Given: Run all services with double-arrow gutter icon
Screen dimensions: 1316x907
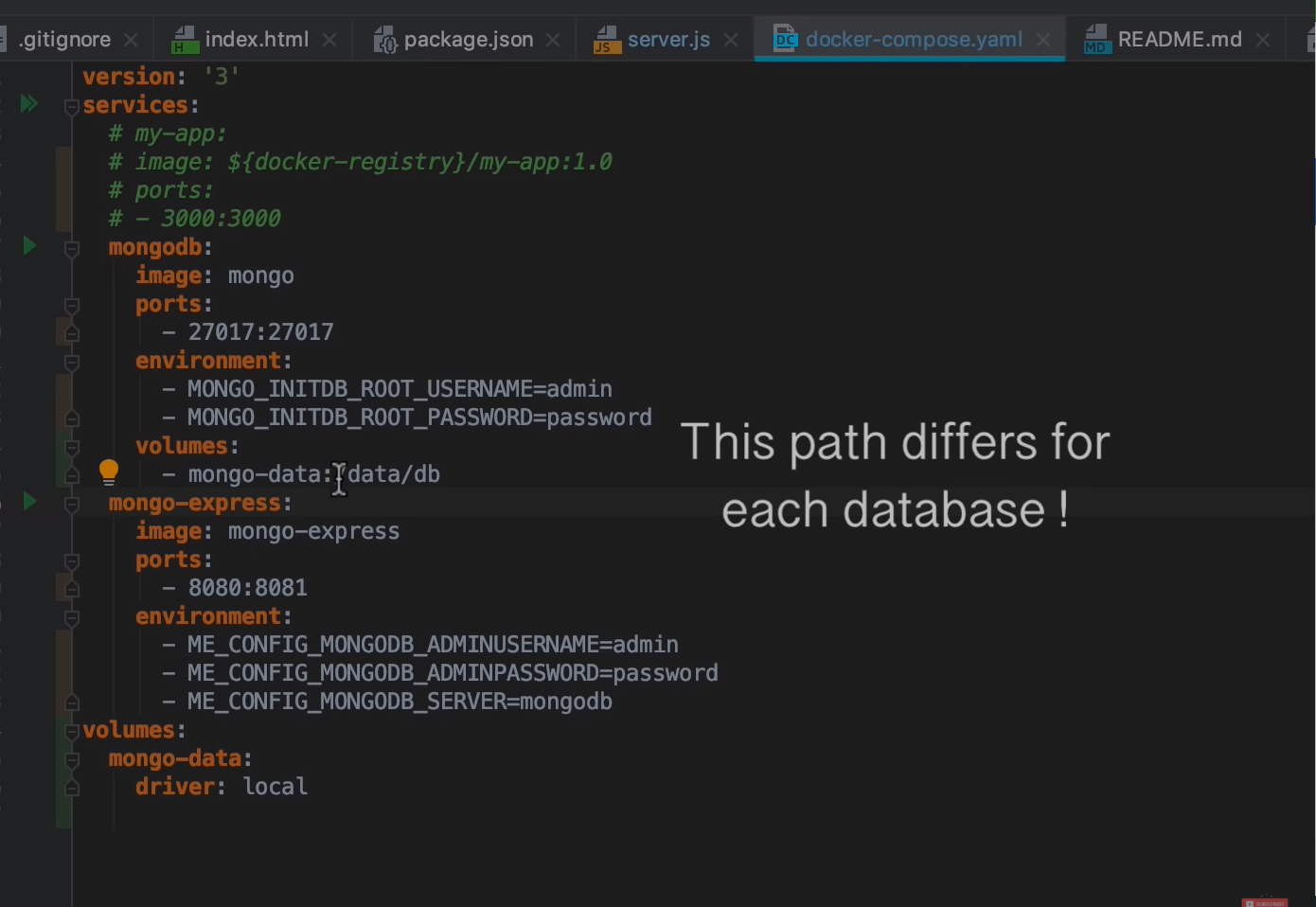Looking at the screenshot, I should (29, 103).
